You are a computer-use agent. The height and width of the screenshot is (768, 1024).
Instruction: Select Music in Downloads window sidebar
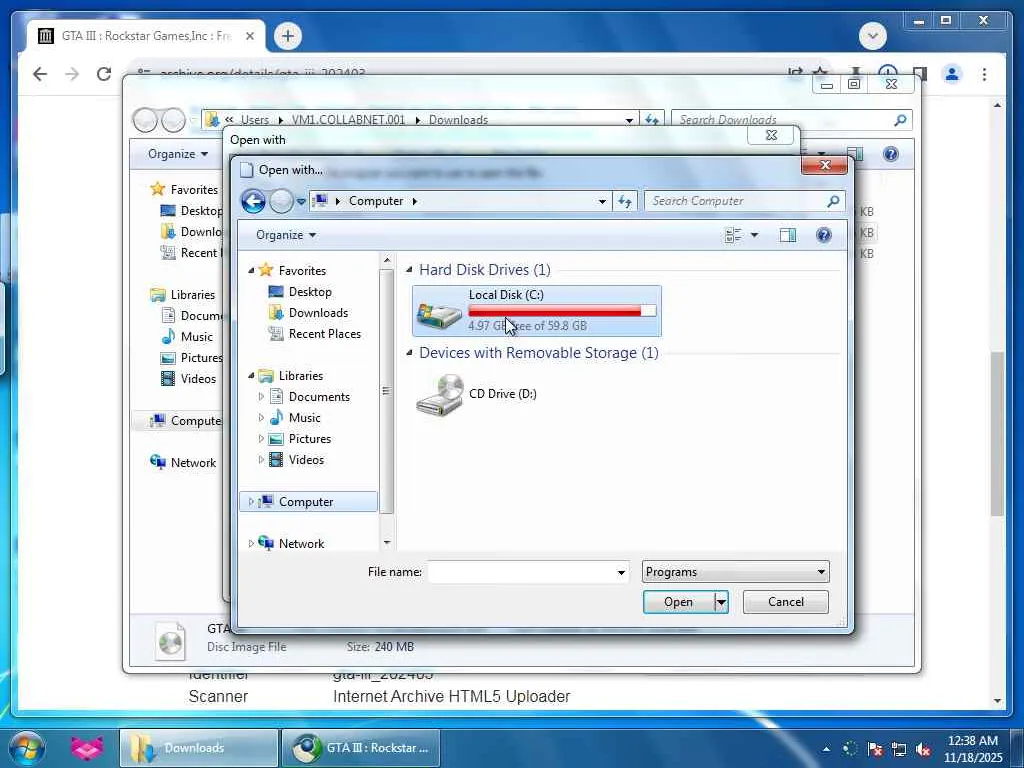click(196, 337)
